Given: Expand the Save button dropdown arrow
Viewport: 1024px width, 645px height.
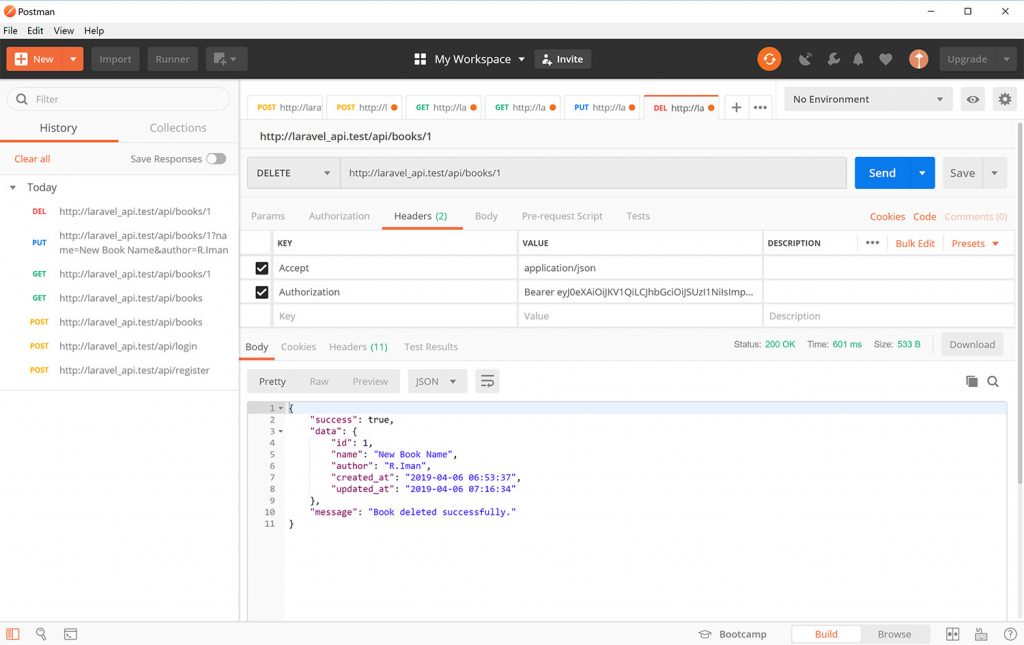Looking at the screenshot, I should click(995, 173).
